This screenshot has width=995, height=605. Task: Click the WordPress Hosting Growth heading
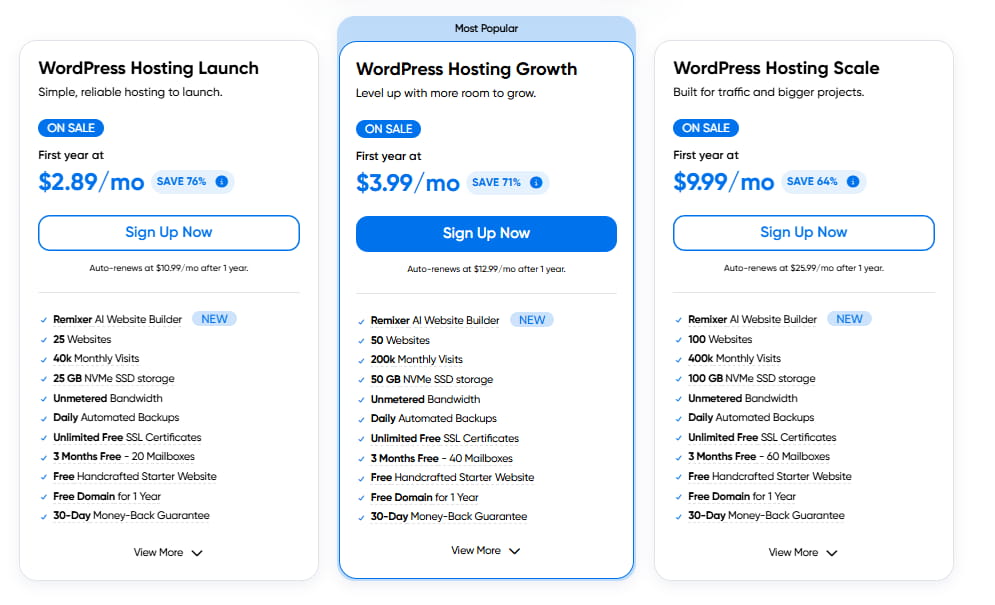tap(466, 69)
